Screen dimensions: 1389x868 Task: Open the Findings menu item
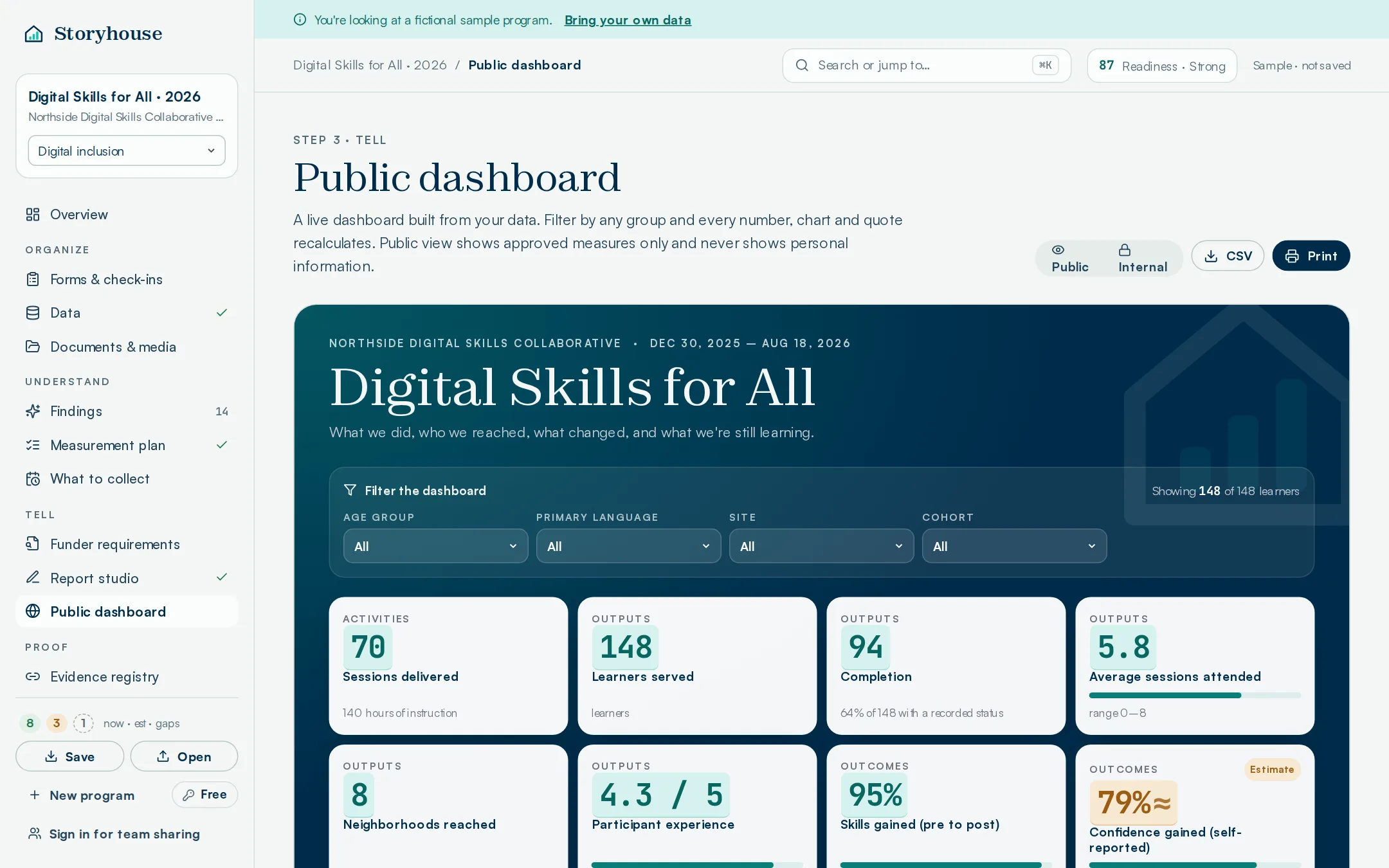[127, 411]
